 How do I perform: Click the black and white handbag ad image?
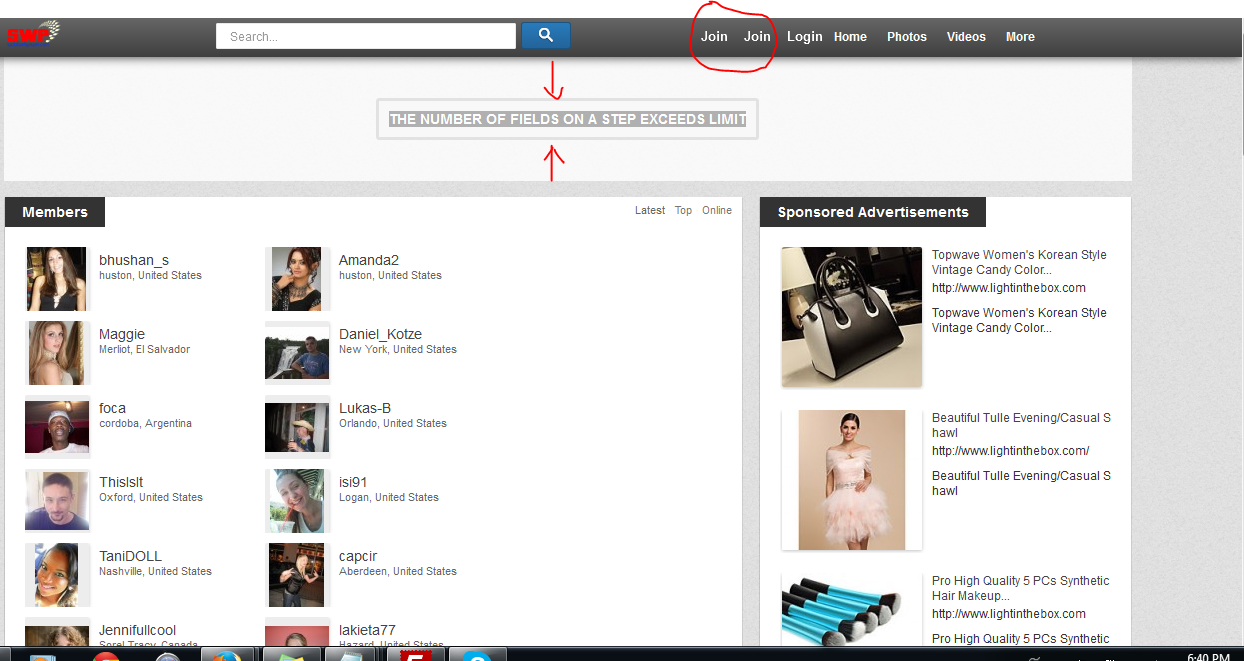click(851, 316)
